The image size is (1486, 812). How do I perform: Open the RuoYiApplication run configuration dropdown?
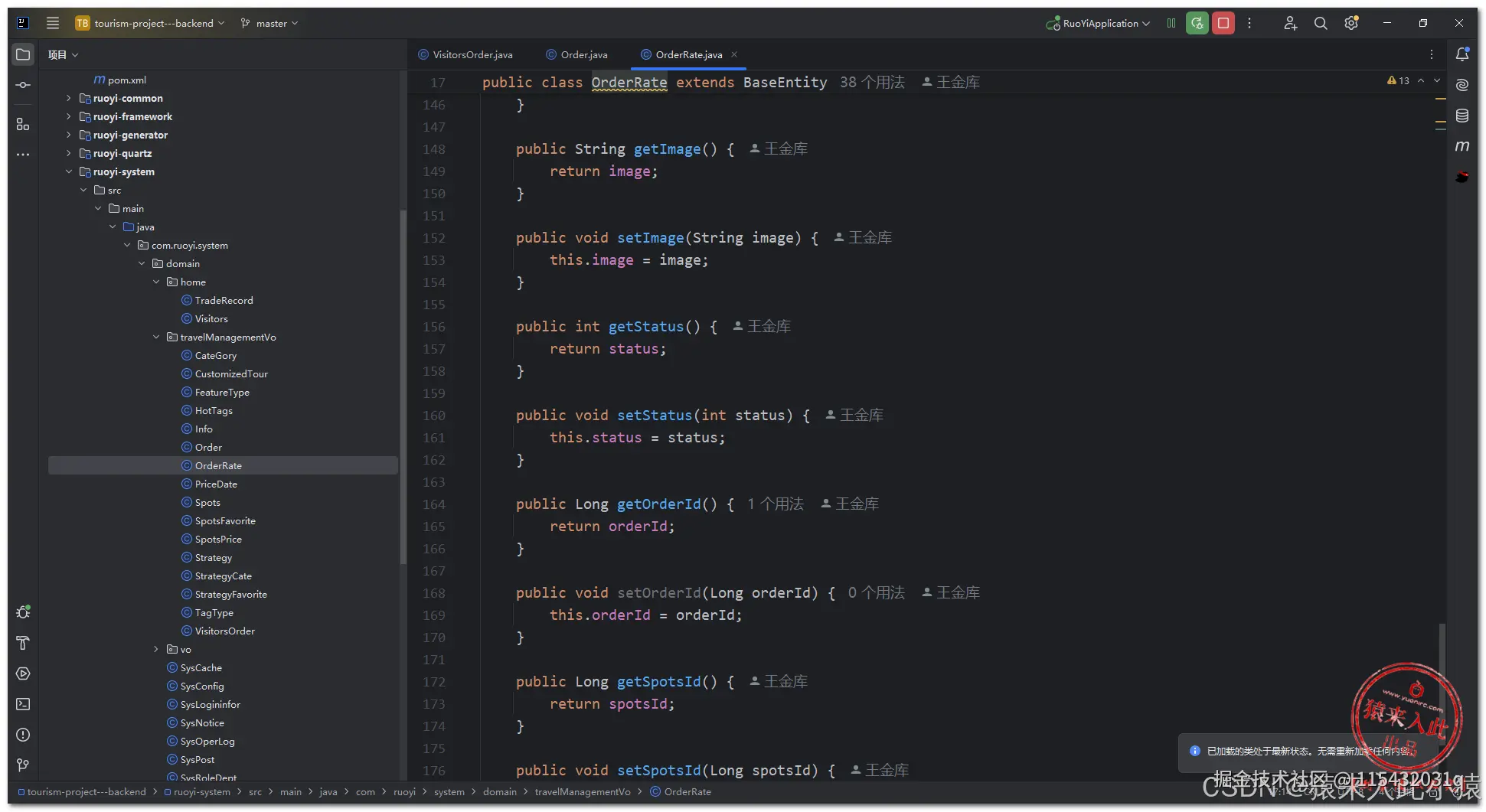coord(1098,23)
